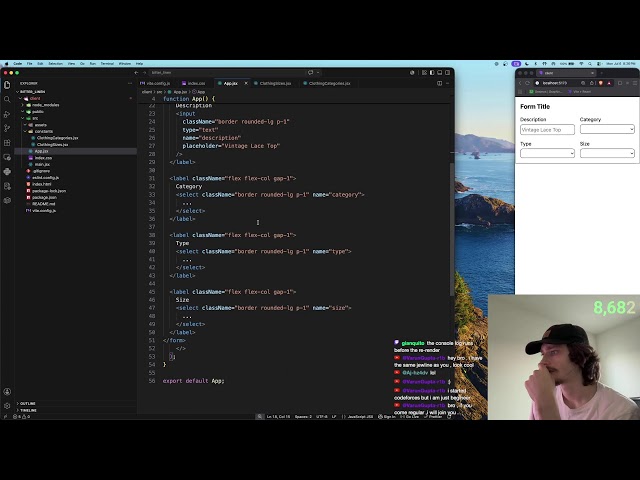Open the Copilot chat icon in title bar
Viewport: 640px width, 480px height.
[311, 73]
